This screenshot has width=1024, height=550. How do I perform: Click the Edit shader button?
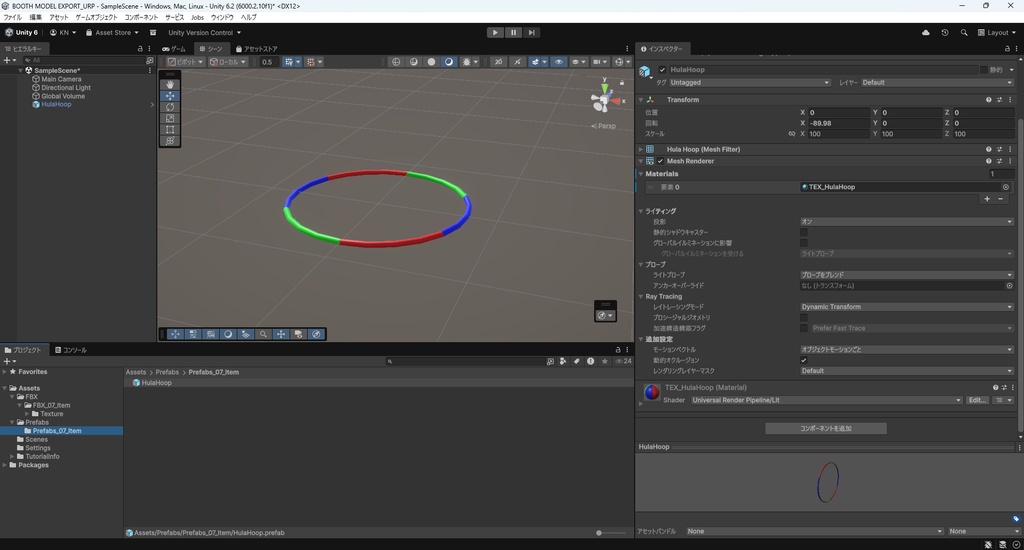977,400
